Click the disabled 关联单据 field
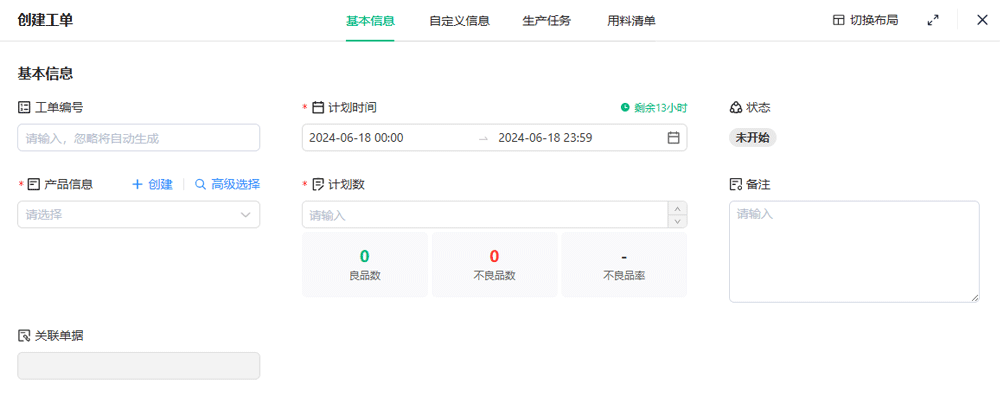1000x400 pixels. [x=138, y=366]
